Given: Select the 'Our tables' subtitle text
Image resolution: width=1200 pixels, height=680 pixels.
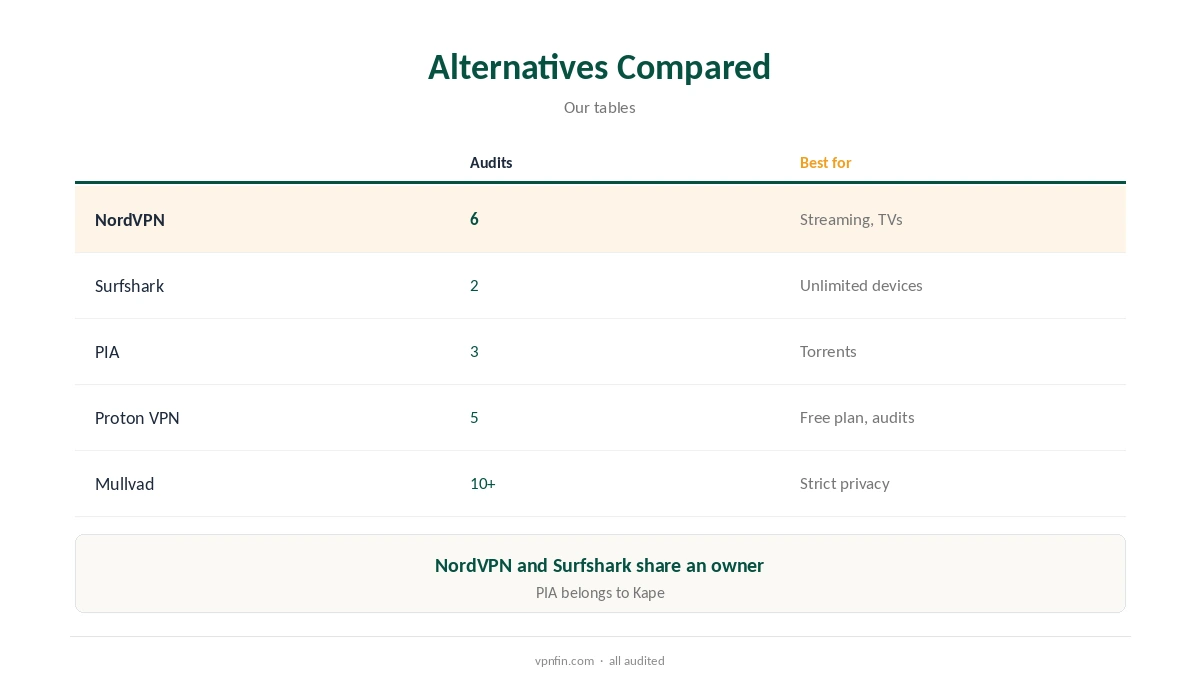Looking at the screenshot, I should (x=599, y=107).
